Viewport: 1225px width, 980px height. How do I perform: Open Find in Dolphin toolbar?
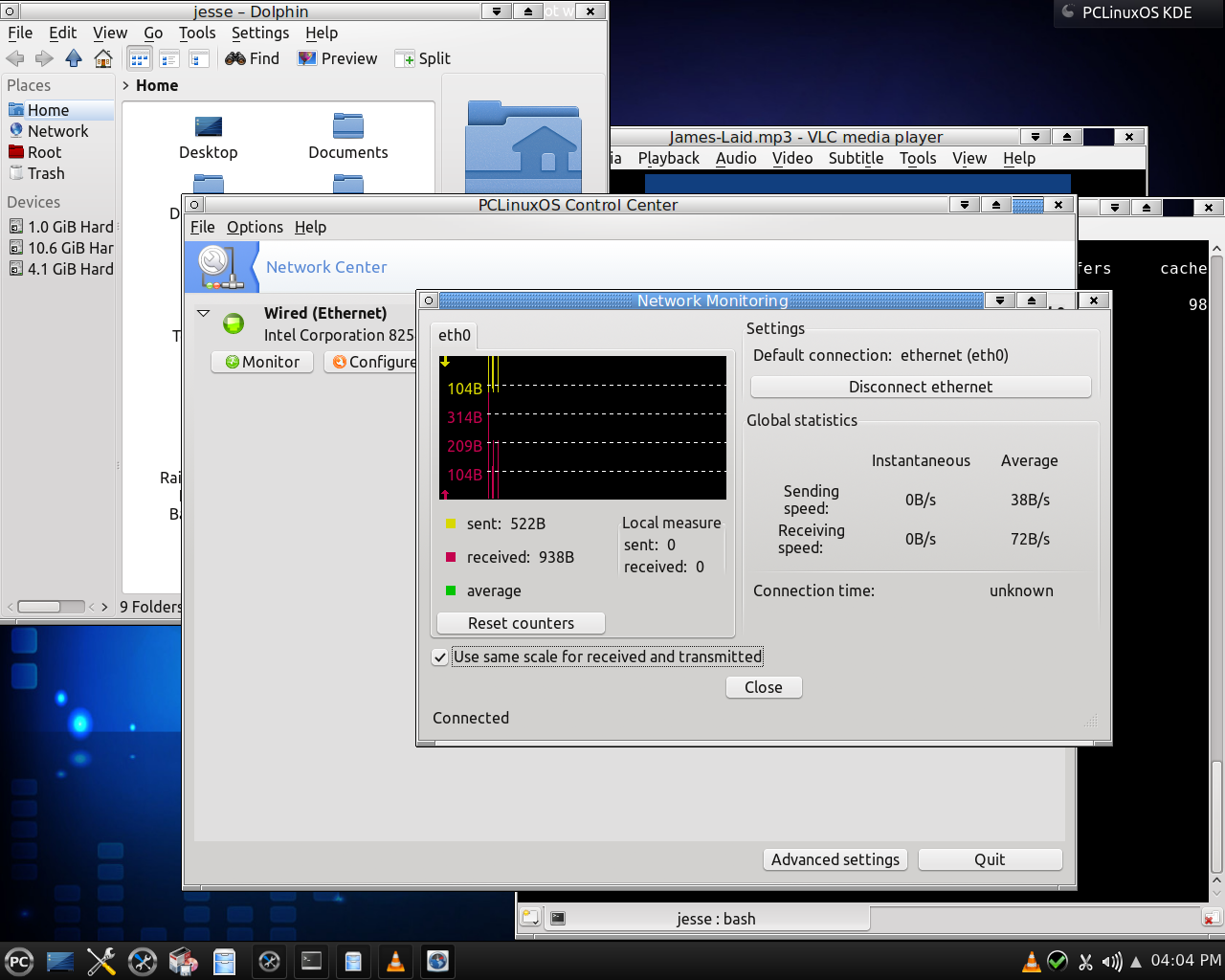(253, 58)
